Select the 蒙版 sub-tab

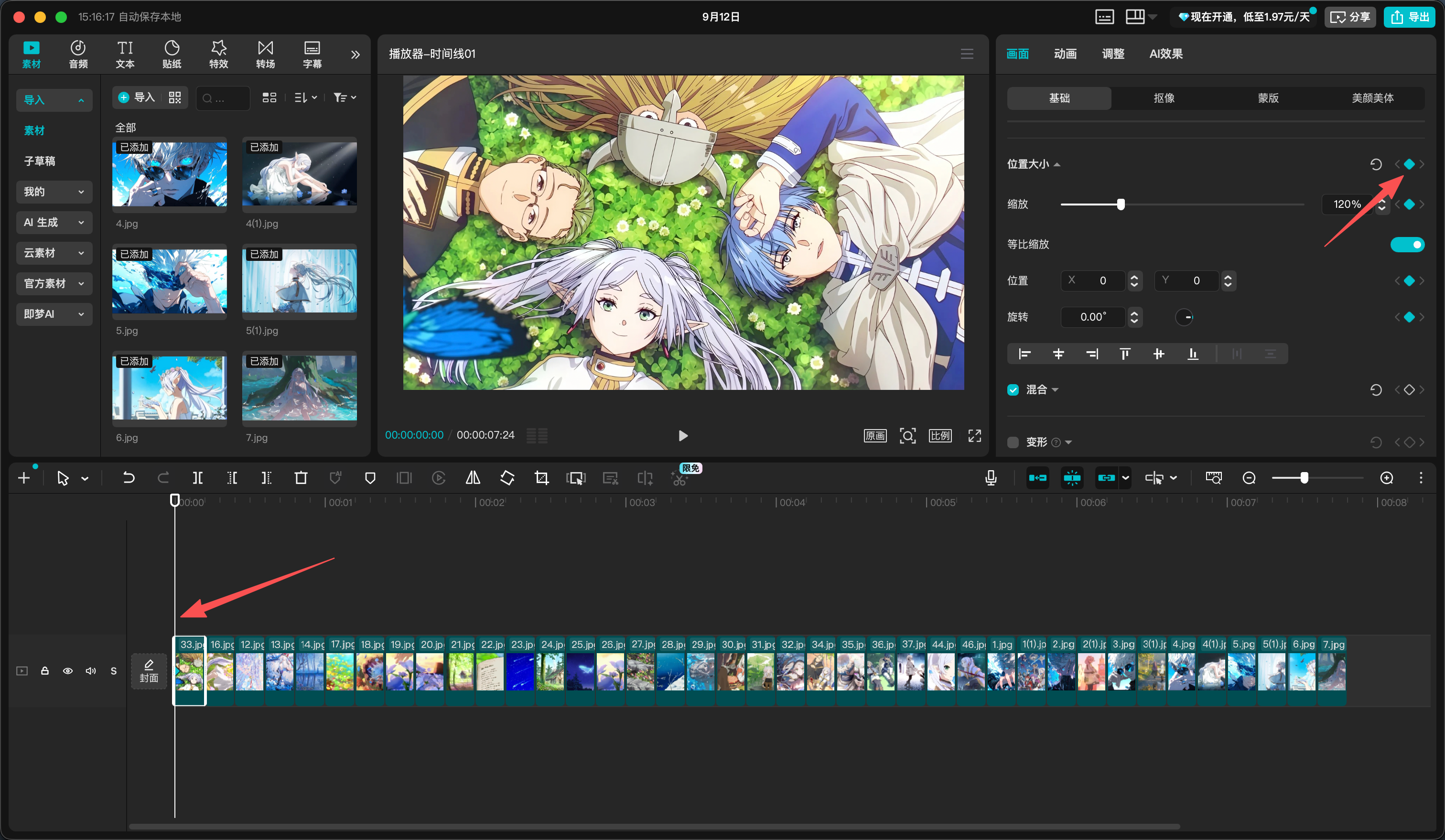click(1268, 98)
